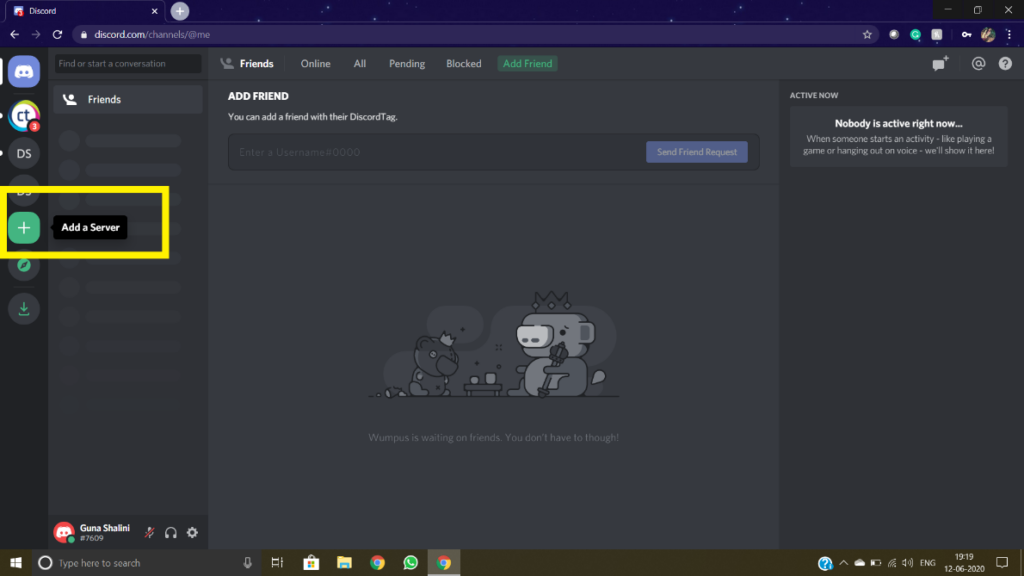
Task: Click taskbar microphone search icon
Action: pos(247,562)
